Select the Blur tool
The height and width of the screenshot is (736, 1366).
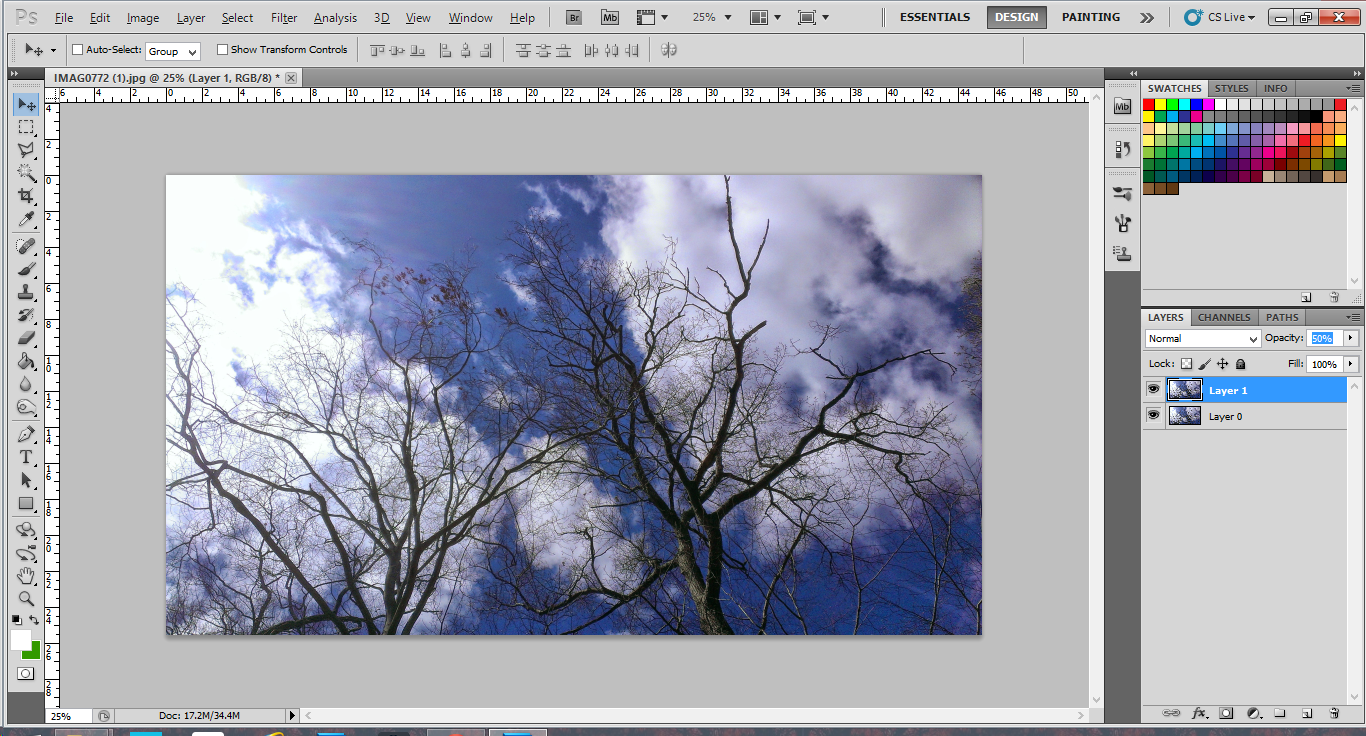(26, 384)
